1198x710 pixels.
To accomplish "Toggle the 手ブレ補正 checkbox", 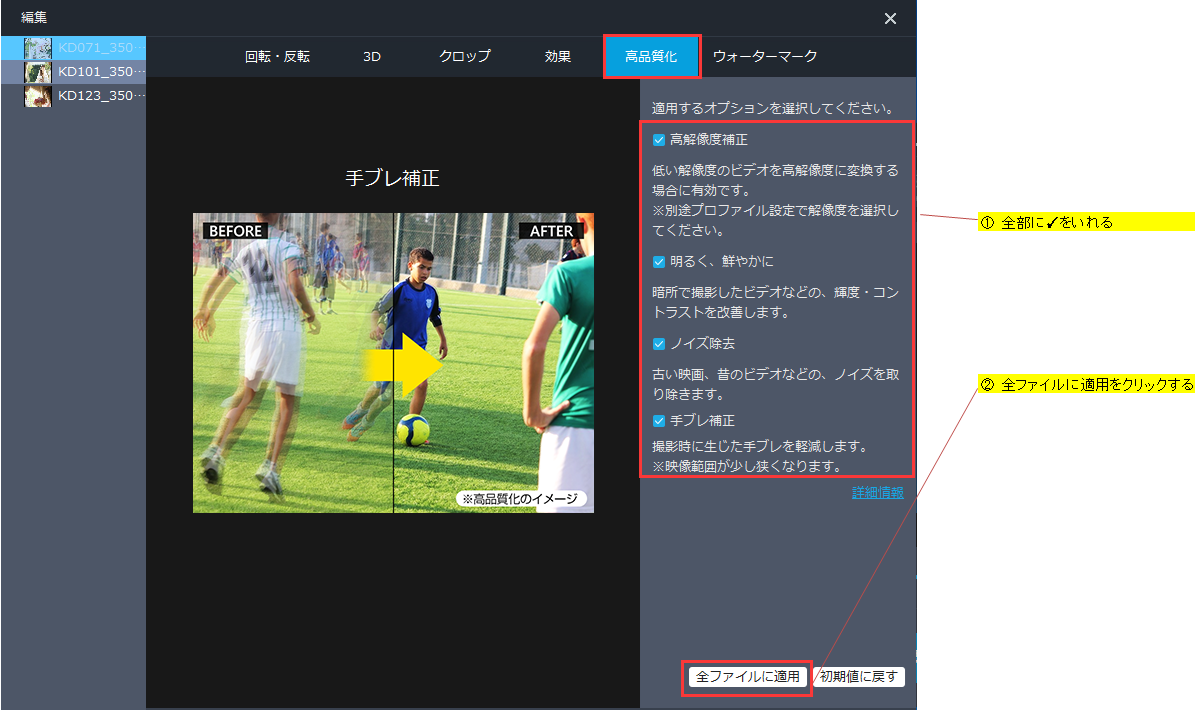I will click(x=659, y=421).
